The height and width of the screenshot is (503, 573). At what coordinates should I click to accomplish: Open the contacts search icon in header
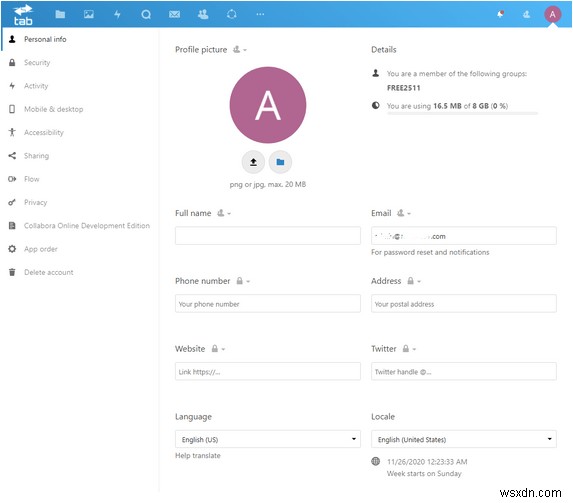(526, 14)
